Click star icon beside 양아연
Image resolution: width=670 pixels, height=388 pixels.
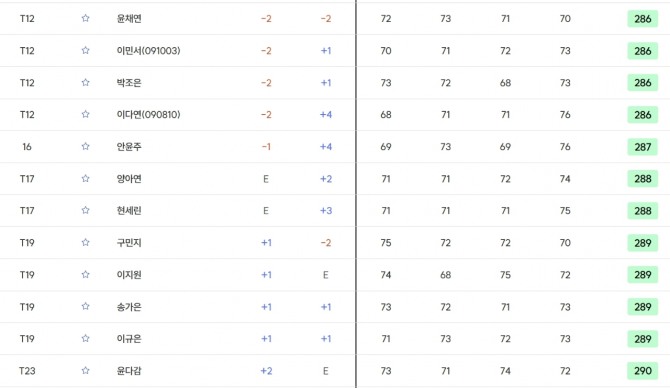85,178
